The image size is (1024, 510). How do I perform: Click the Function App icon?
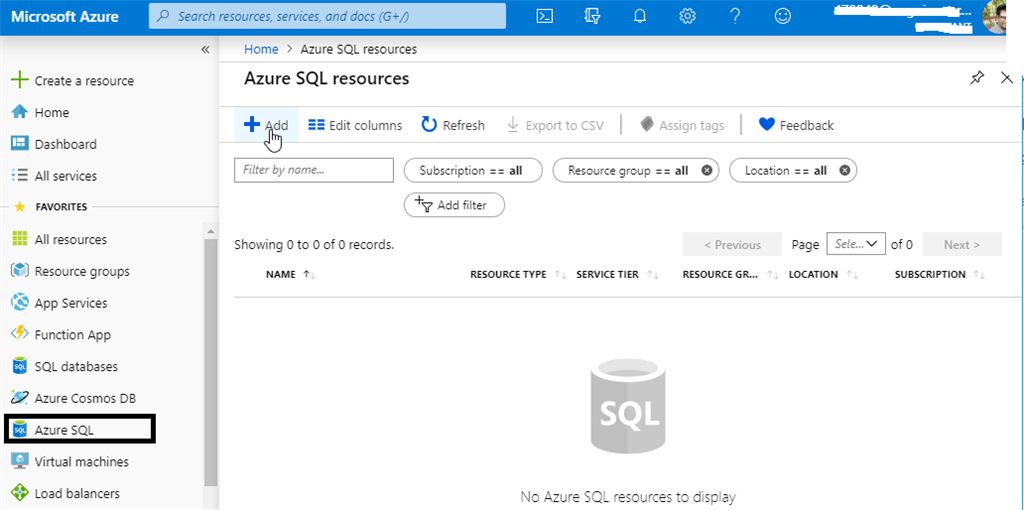[20, 334]
